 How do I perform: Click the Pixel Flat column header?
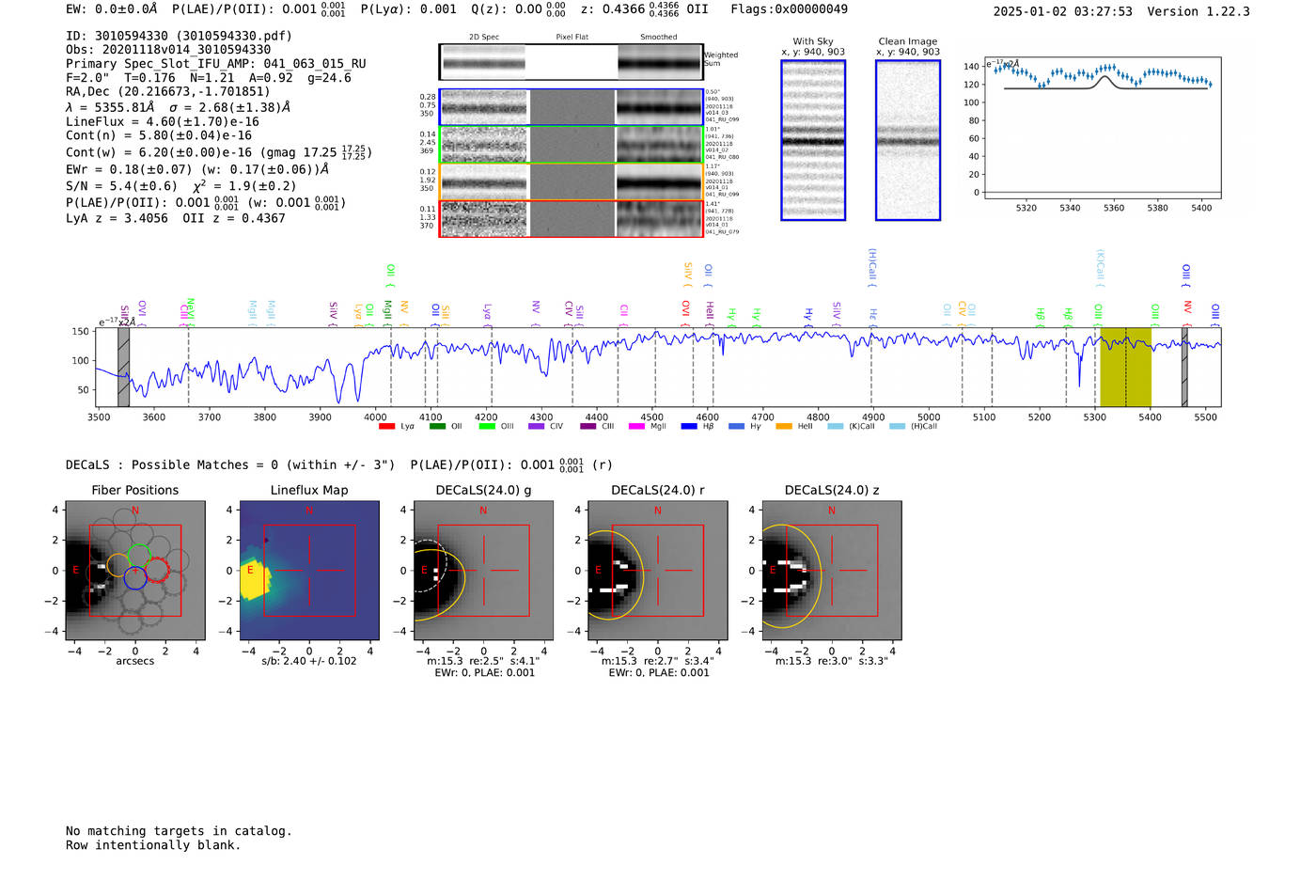tap(572, 38)
